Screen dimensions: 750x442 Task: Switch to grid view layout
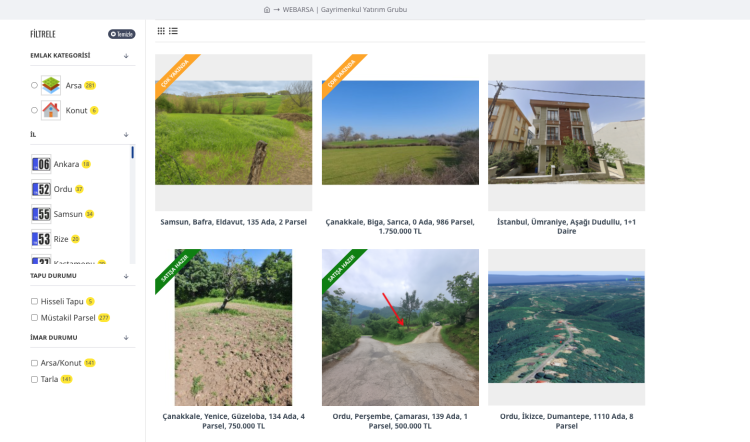coord(162,31)
